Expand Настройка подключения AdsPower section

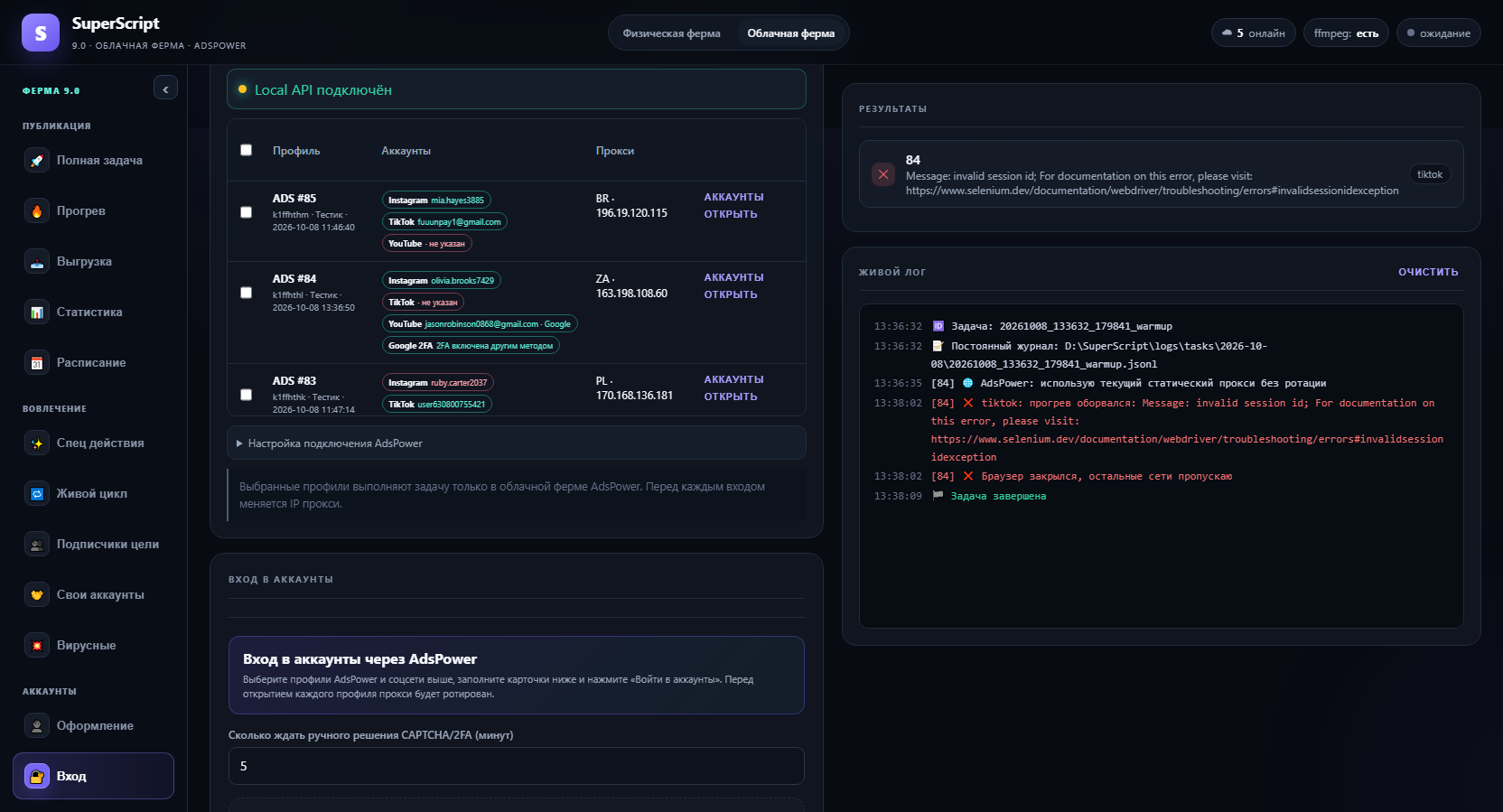[516, 443]
